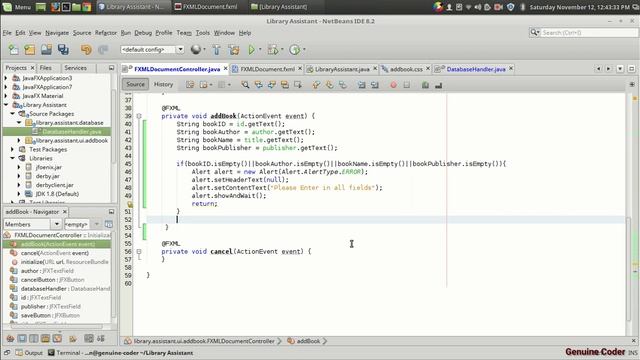Open the Navigate menu
Image resolution: width=640 pixels, height=360 pixels.
[57, 33]
